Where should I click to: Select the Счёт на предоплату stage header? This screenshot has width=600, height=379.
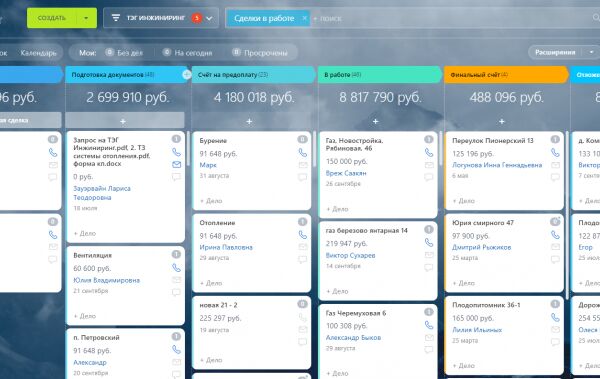click(253, 75)
